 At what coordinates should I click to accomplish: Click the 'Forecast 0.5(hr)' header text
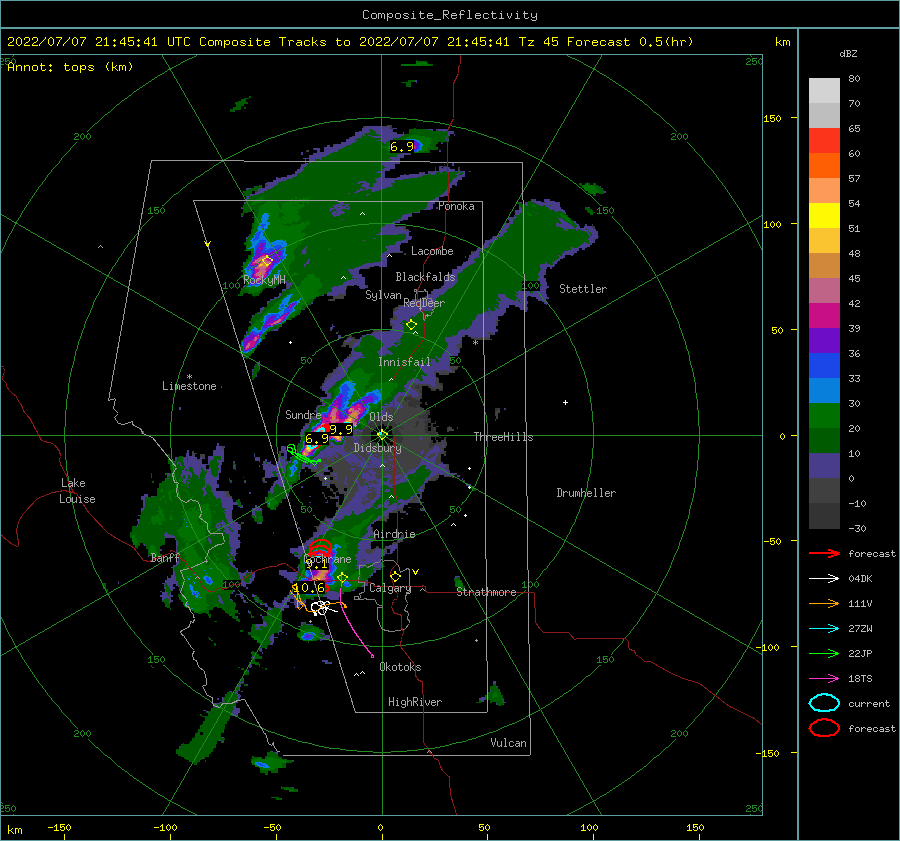click(630, 42)
